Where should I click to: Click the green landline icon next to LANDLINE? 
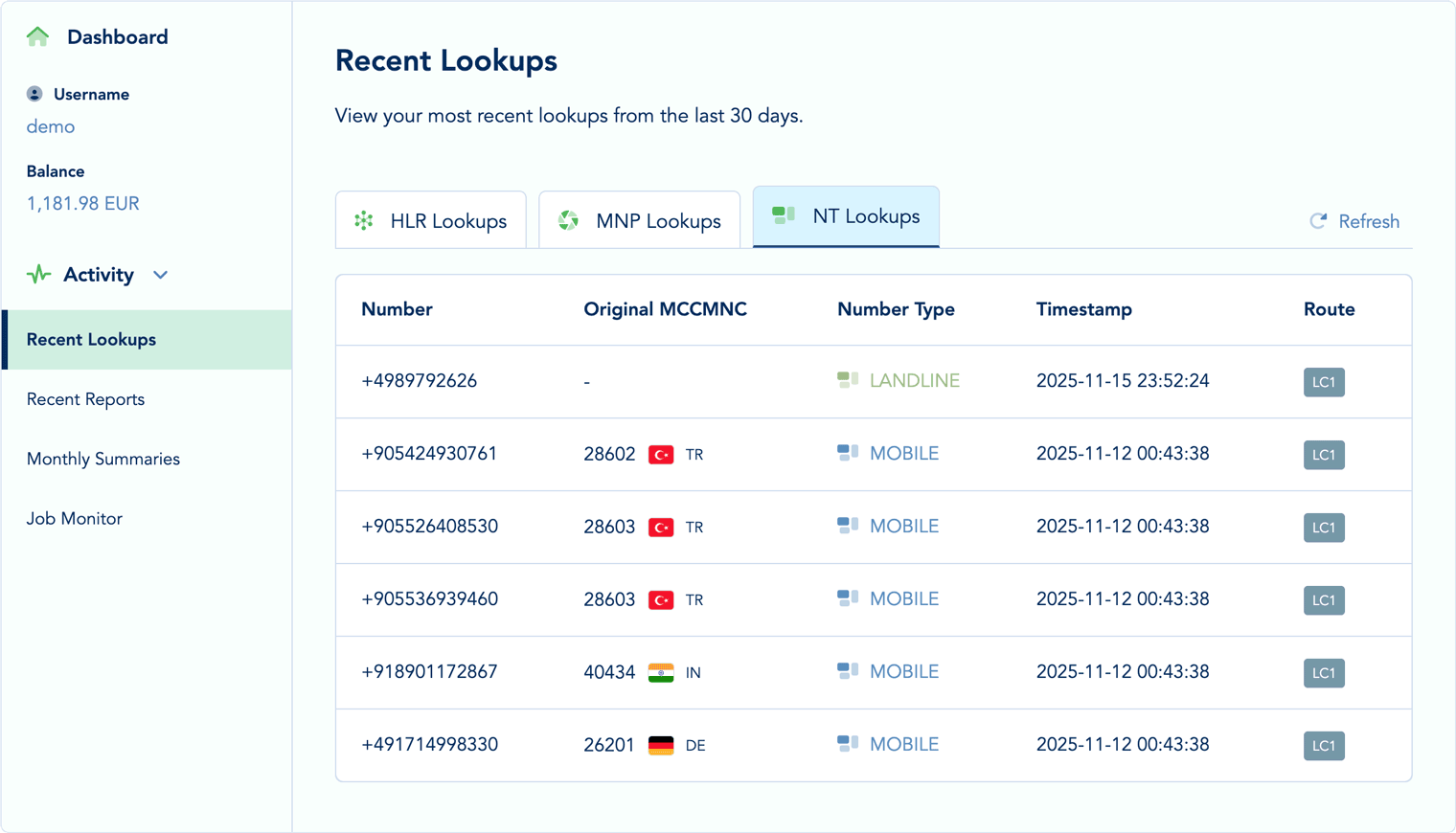click(x=847, y=379)
